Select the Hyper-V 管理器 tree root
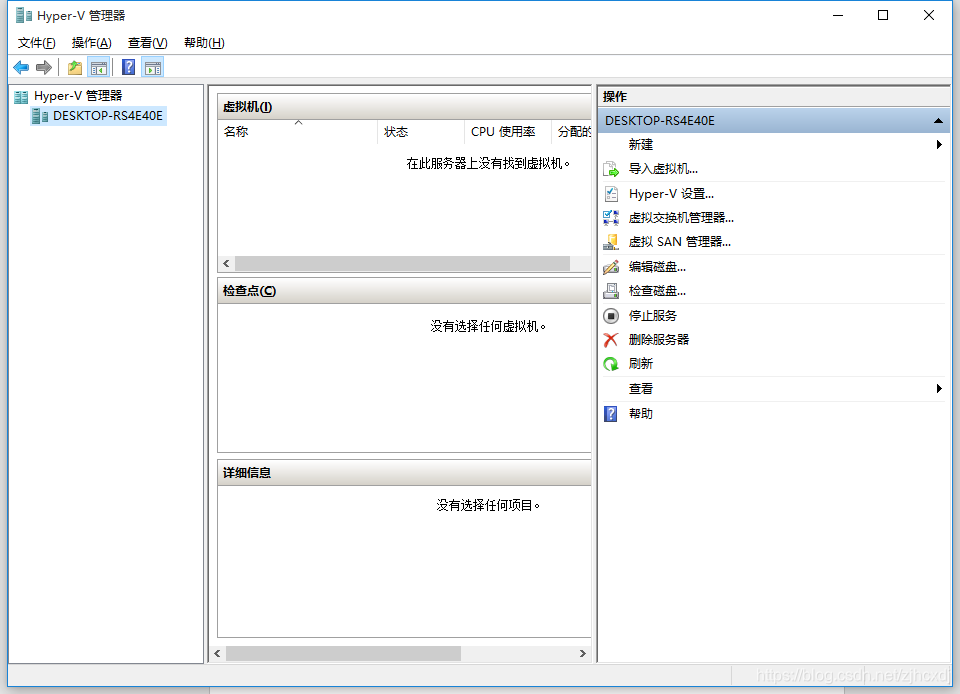The width and height of the screenshot is (960, 694). [78, 96]
